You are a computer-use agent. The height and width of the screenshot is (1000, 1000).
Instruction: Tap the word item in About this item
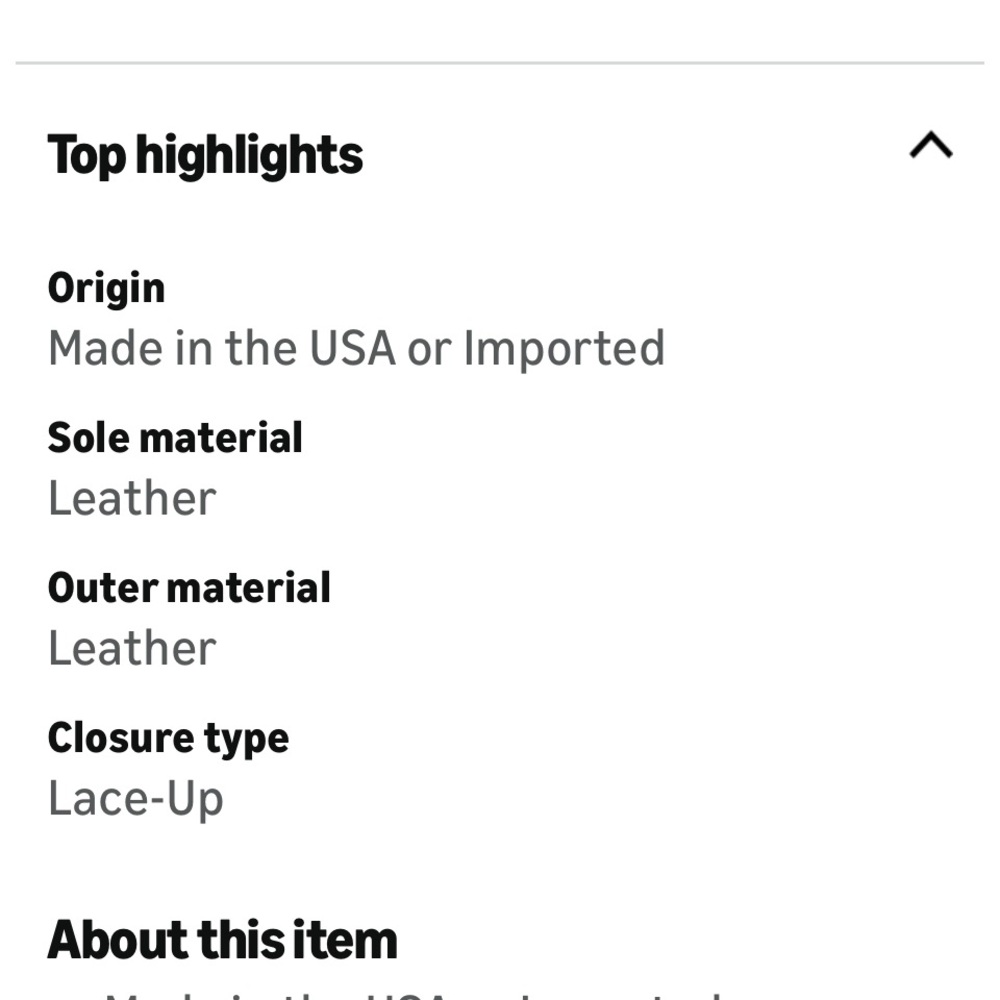[344, 940]
